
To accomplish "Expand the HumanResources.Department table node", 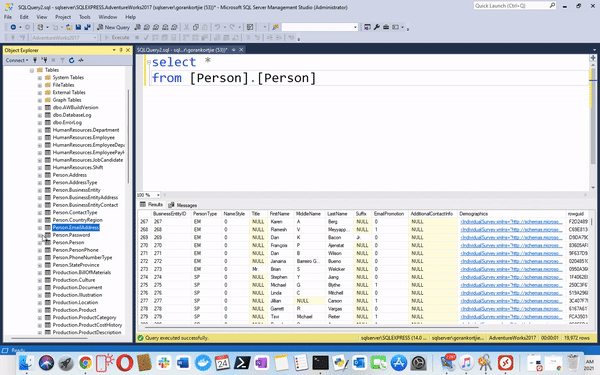I will [x=40, y=130].
